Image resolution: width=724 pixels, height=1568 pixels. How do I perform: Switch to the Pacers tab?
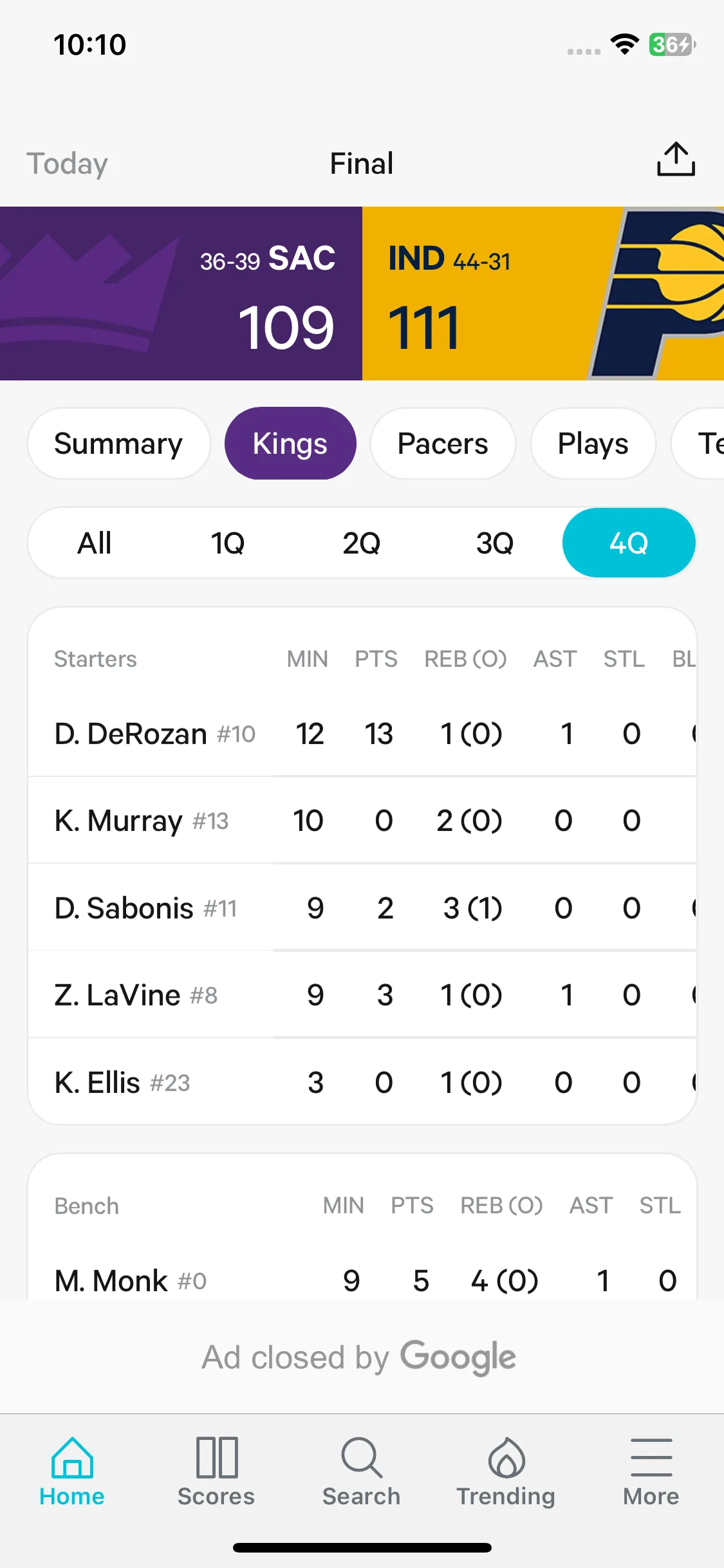point(443,443)
